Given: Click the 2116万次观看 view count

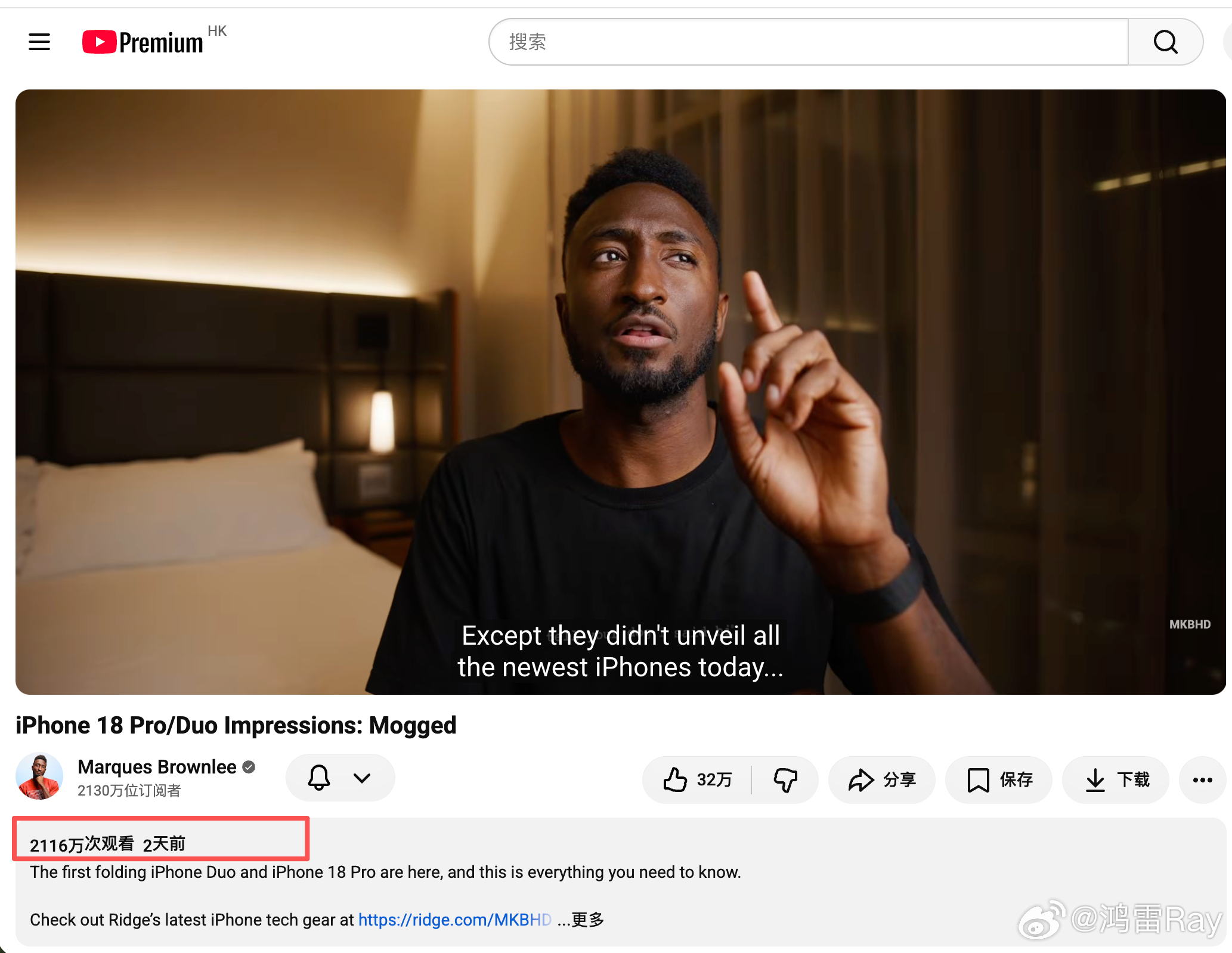Looking at the screenshot, I should coord(82,844).
